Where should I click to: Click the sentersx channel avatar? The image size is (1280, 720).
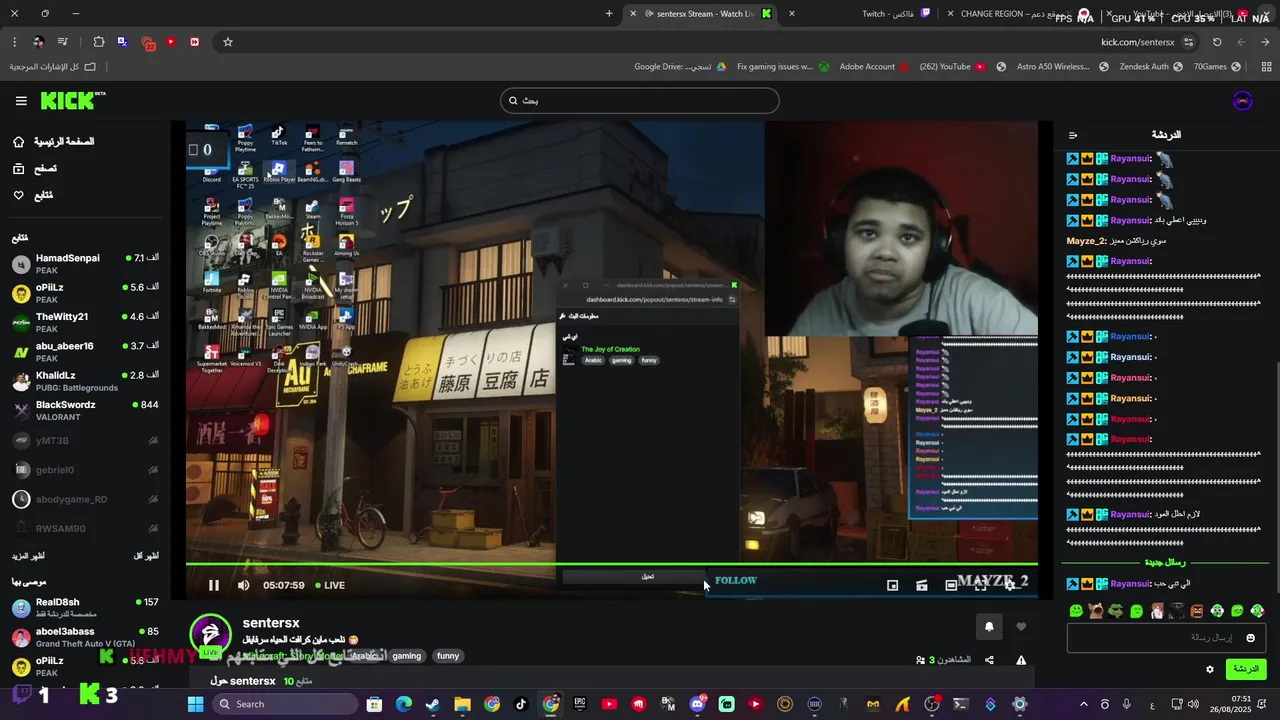[x=211, y=636]
